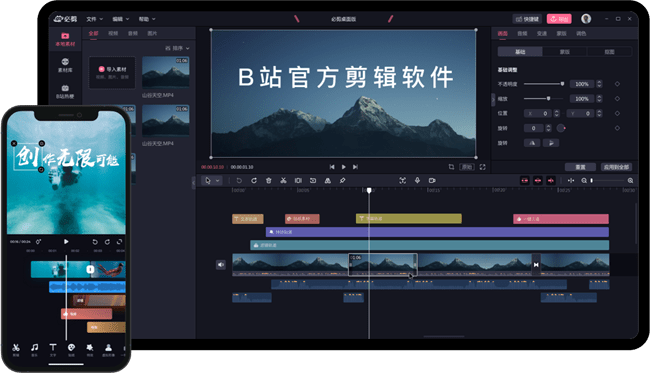The image size is (650, 374).
Task: Open the 素材库 material library sidebar icon
Action: pyautogui.click(x=65, y=66)
